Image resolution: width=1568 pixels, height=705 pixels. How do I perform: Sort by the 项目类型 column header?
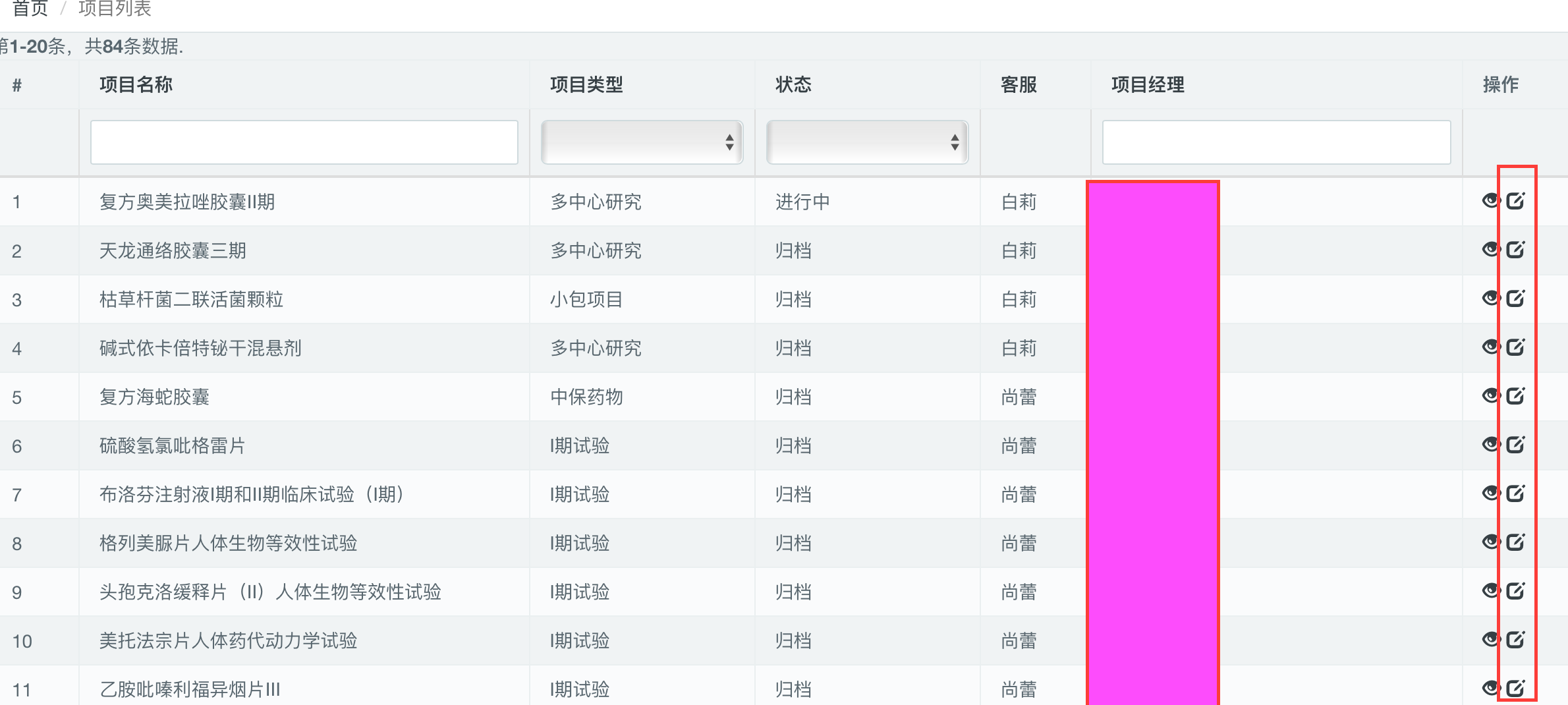coord(586,84)
